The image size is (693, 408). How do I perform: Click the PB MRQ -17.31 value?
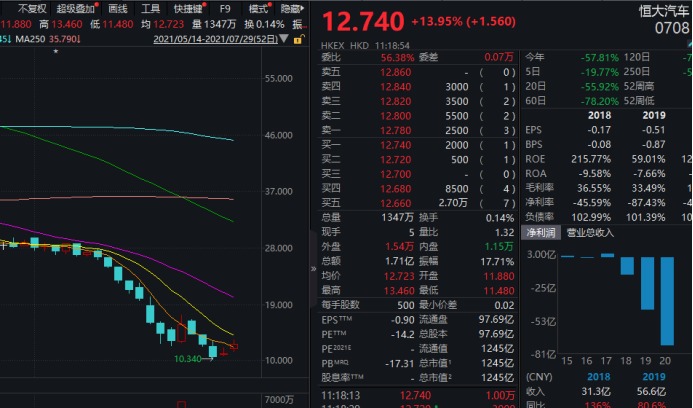(x=400, y=364)
